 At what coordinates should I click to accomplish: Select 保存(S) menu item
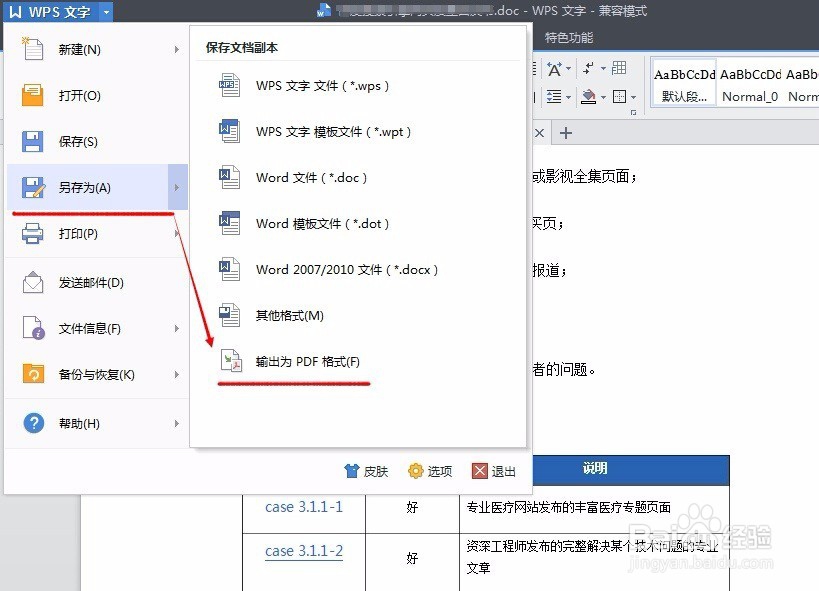pyautogui.click(x=97, y=142)
